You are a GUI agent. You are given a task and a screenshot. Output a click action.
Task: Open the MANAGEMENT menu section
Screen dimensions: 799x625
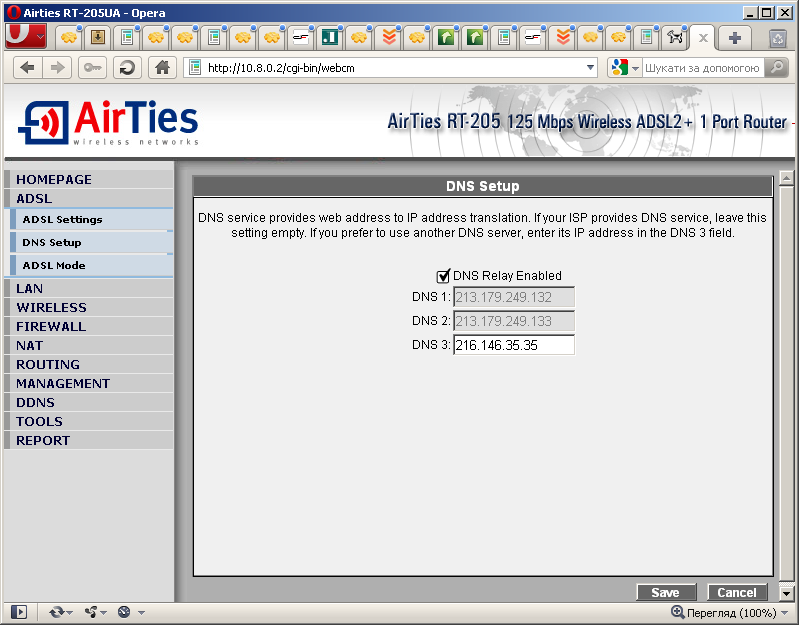(89, 384)
